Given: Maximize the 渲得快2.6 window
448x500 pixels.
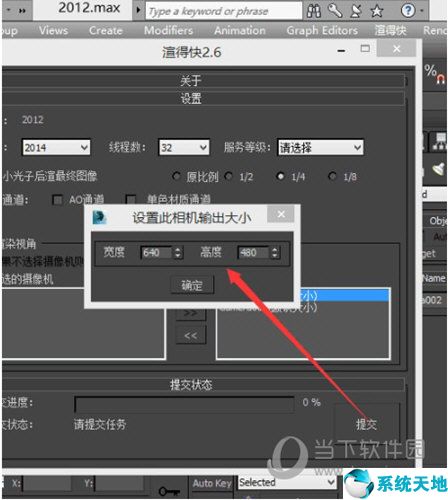Looking at the screenshot, I should [365, 49].
